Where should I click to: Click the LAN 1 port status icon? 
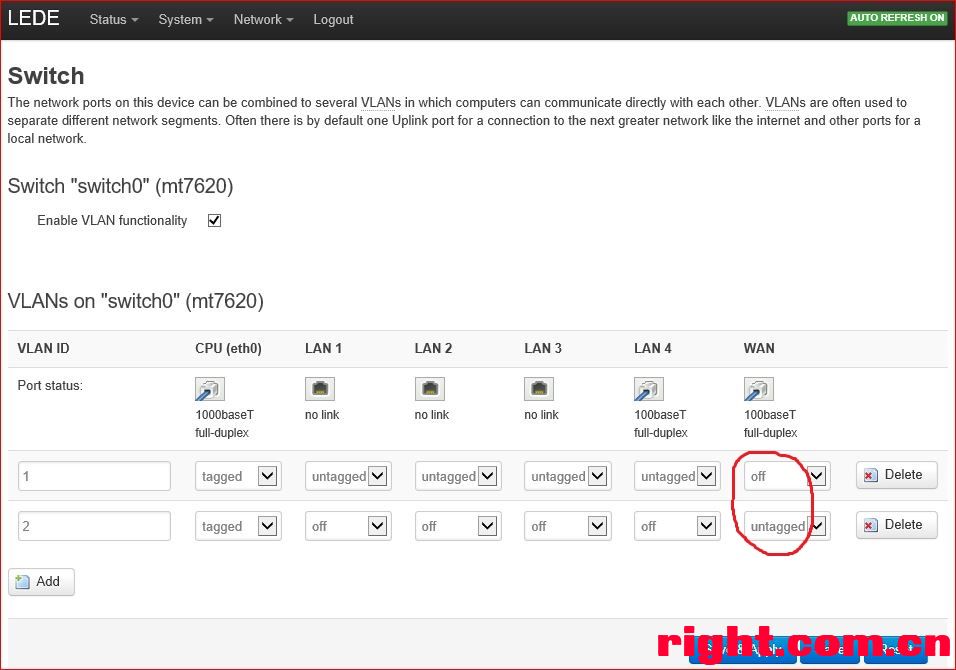coord(320,390)
